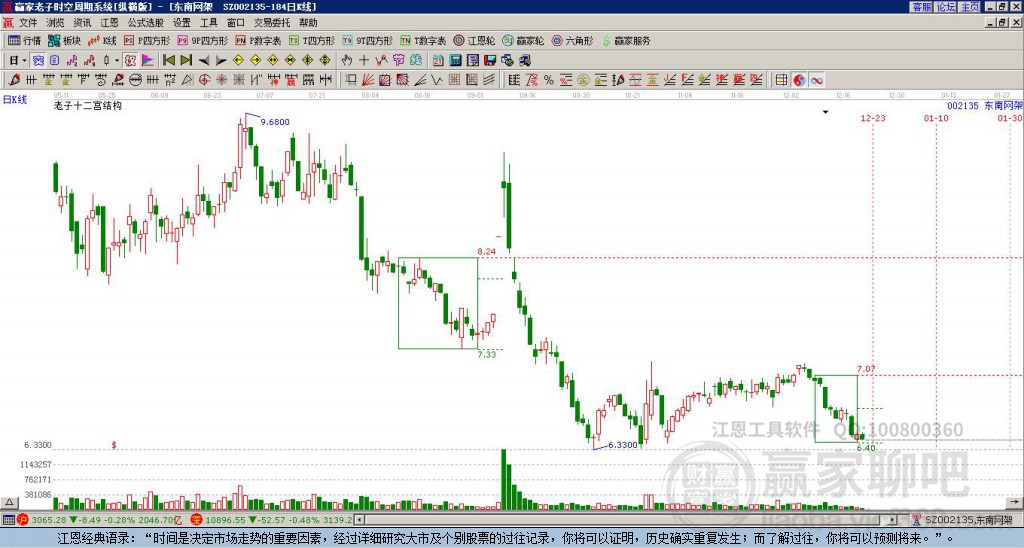Click the 沪 Shanghai index badge
This screenshot has height=548, width=1024.
[x=23, y=520]
